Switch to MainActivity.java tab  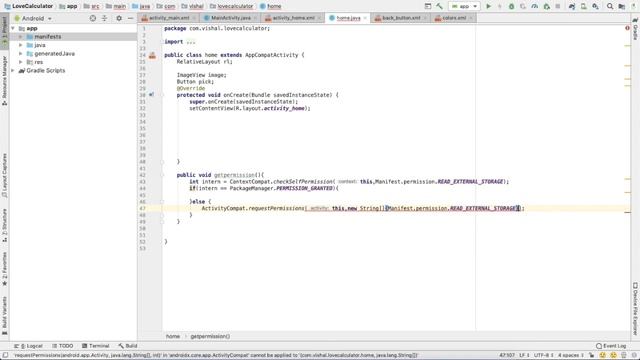pos(230,18)
